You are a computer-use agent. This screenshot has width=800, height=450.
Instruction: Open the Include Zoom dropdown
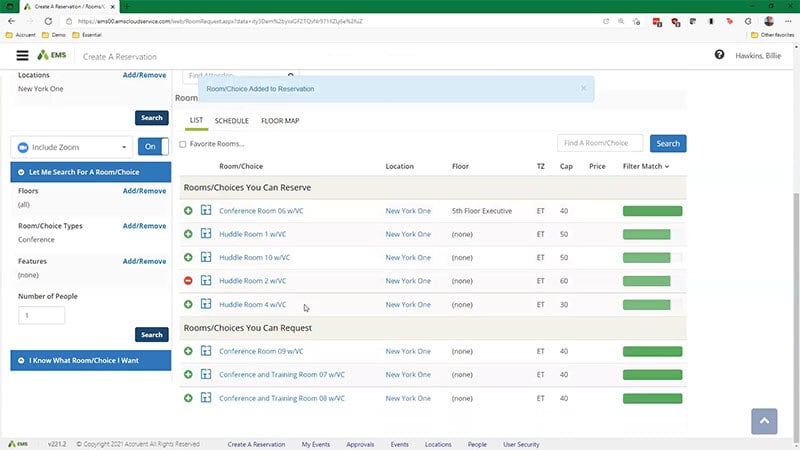pyautogui.click(x=70, y=146)
